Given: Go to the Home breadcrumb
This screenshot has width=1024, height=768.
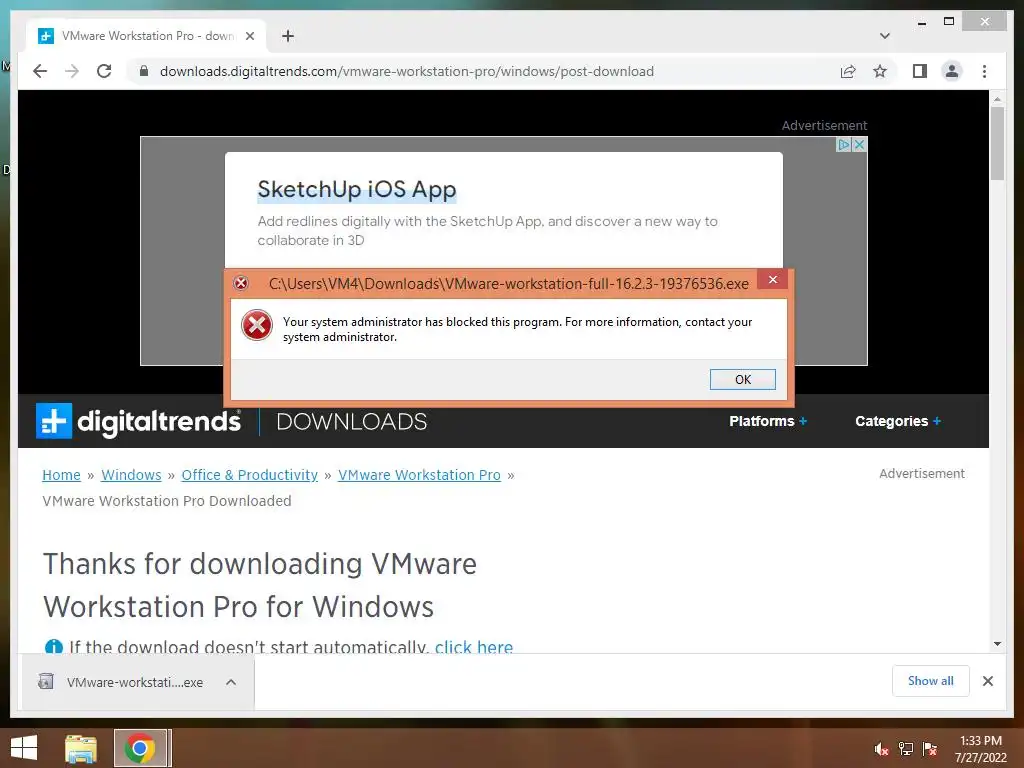Looking at the screenshot, I should tap(61, 475).
